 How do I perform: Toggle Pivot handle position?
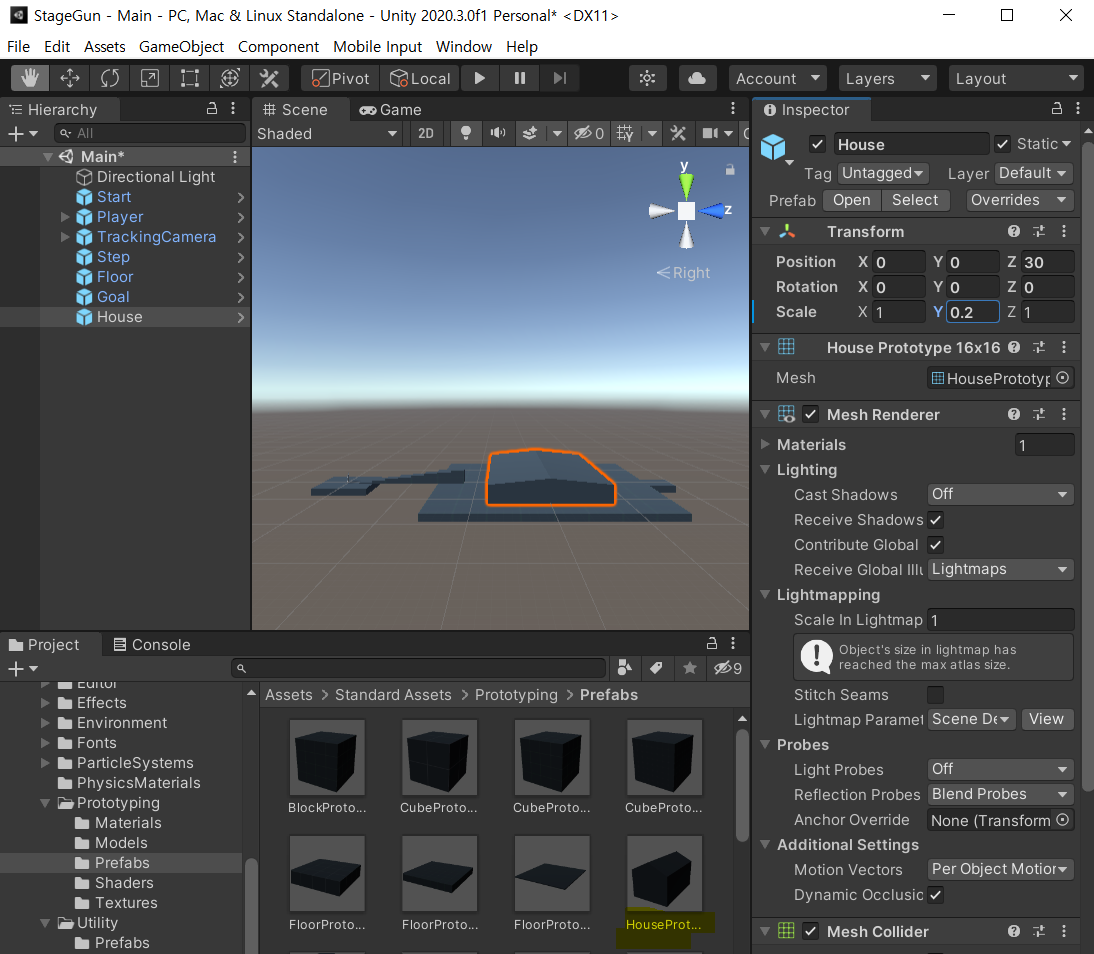[340, 78]
